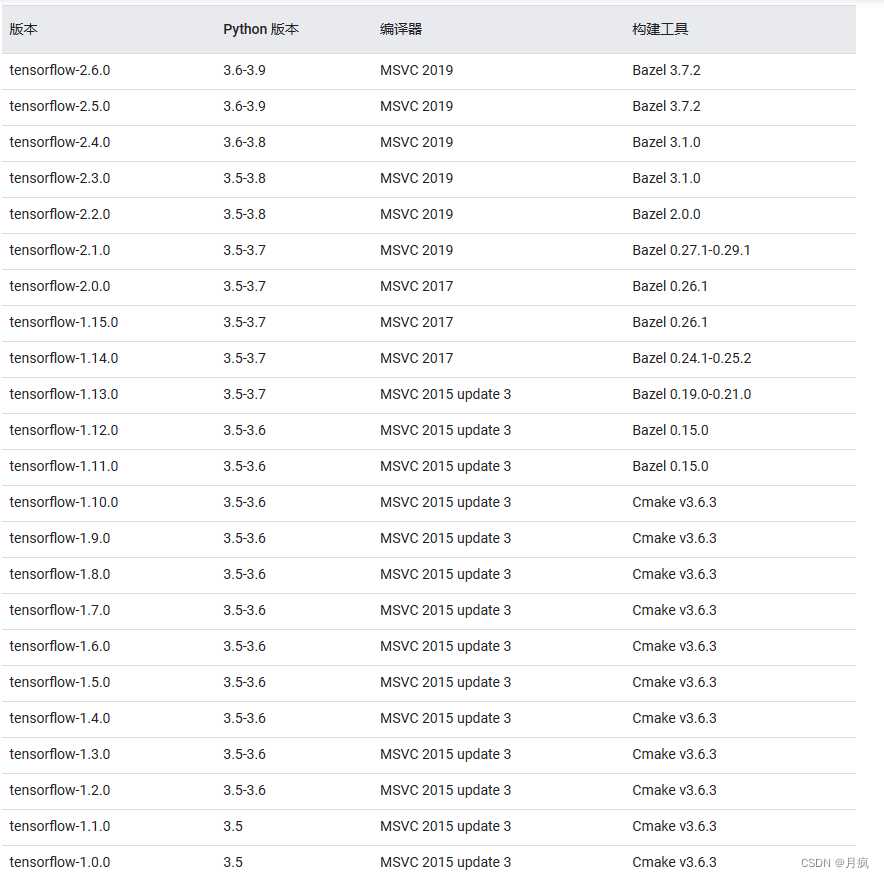This screenshot has width=884, height=878.
Task: Click the 构建工具 column header
Action: coord(660,29)
